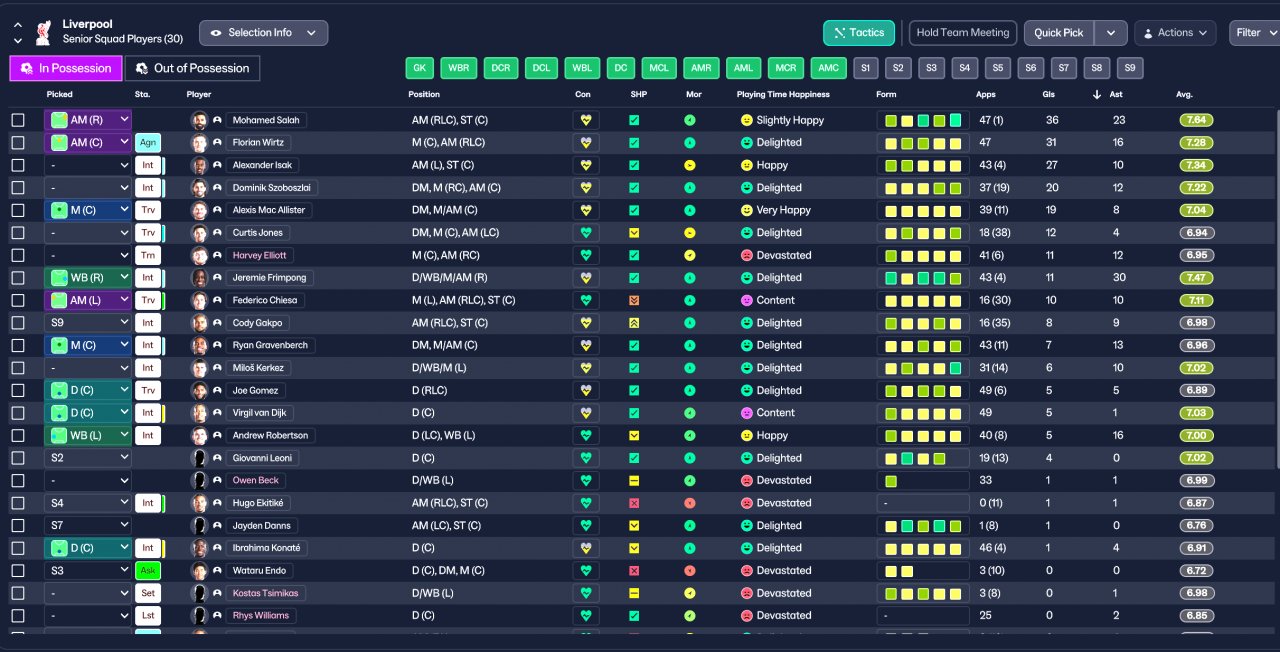Open the Selection Info dropdown
The image size is (1280, 652).
coord(263,33)
